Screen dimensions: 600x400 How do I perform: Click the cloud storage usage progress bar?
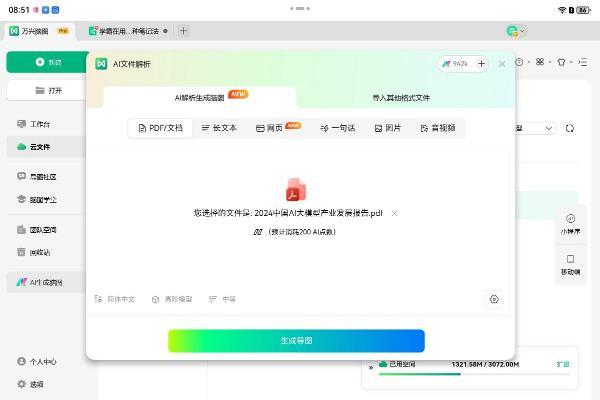coord(474,374)
